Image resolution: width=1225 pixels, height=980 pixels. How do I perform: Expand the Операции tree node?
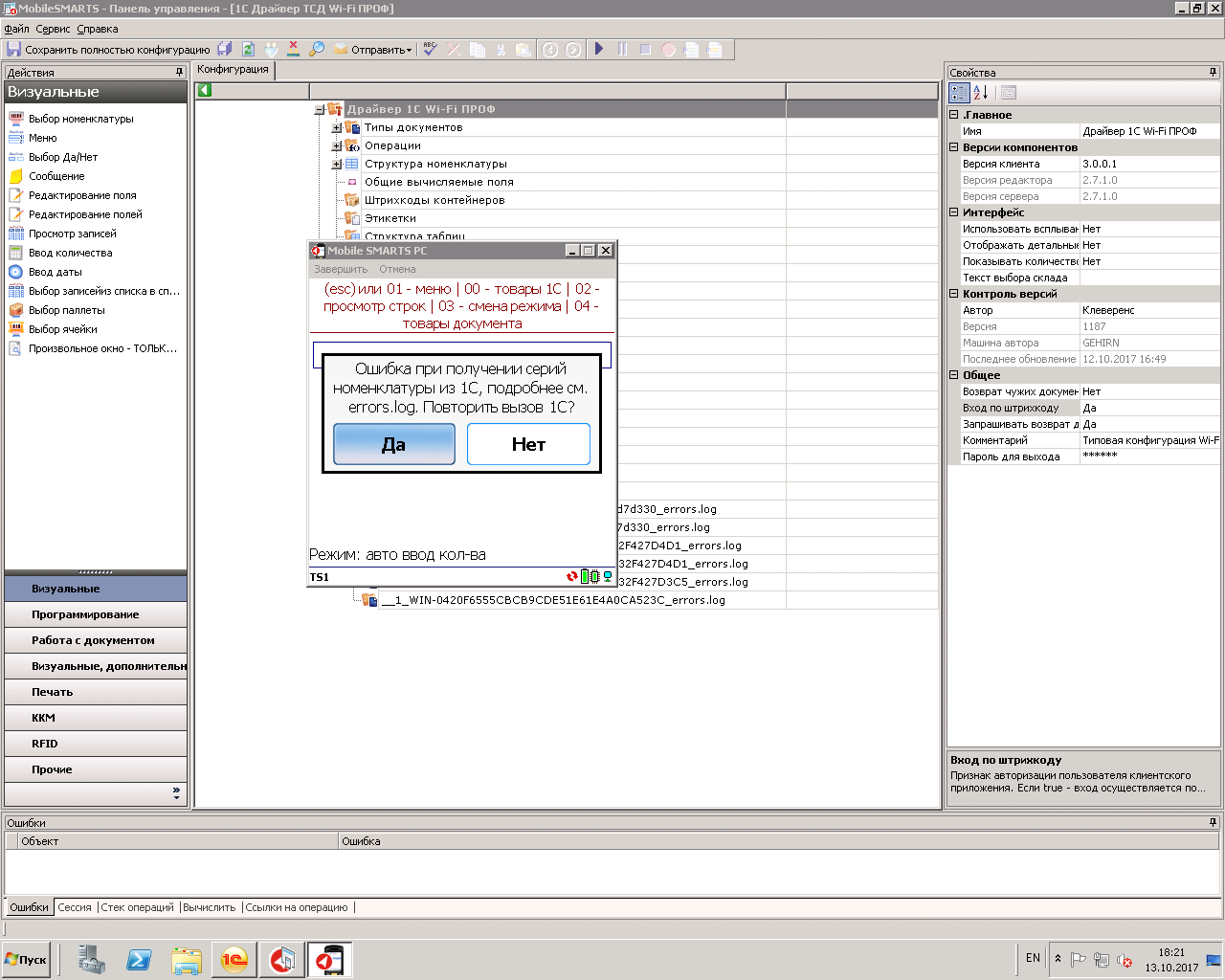[336, 145]
